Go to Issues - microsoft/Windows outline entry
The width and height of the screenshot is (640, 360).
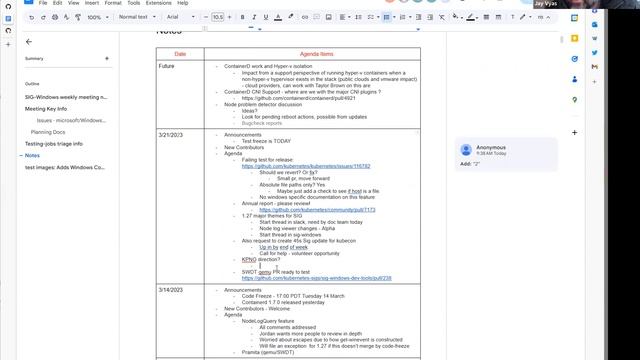(71, 120)
